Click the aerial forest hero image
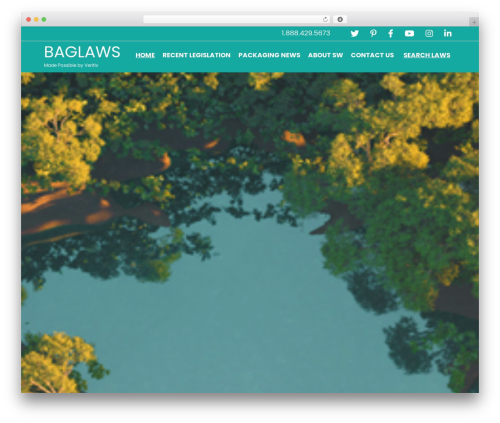The image size is (500, 423). click(x=250, y=232)
